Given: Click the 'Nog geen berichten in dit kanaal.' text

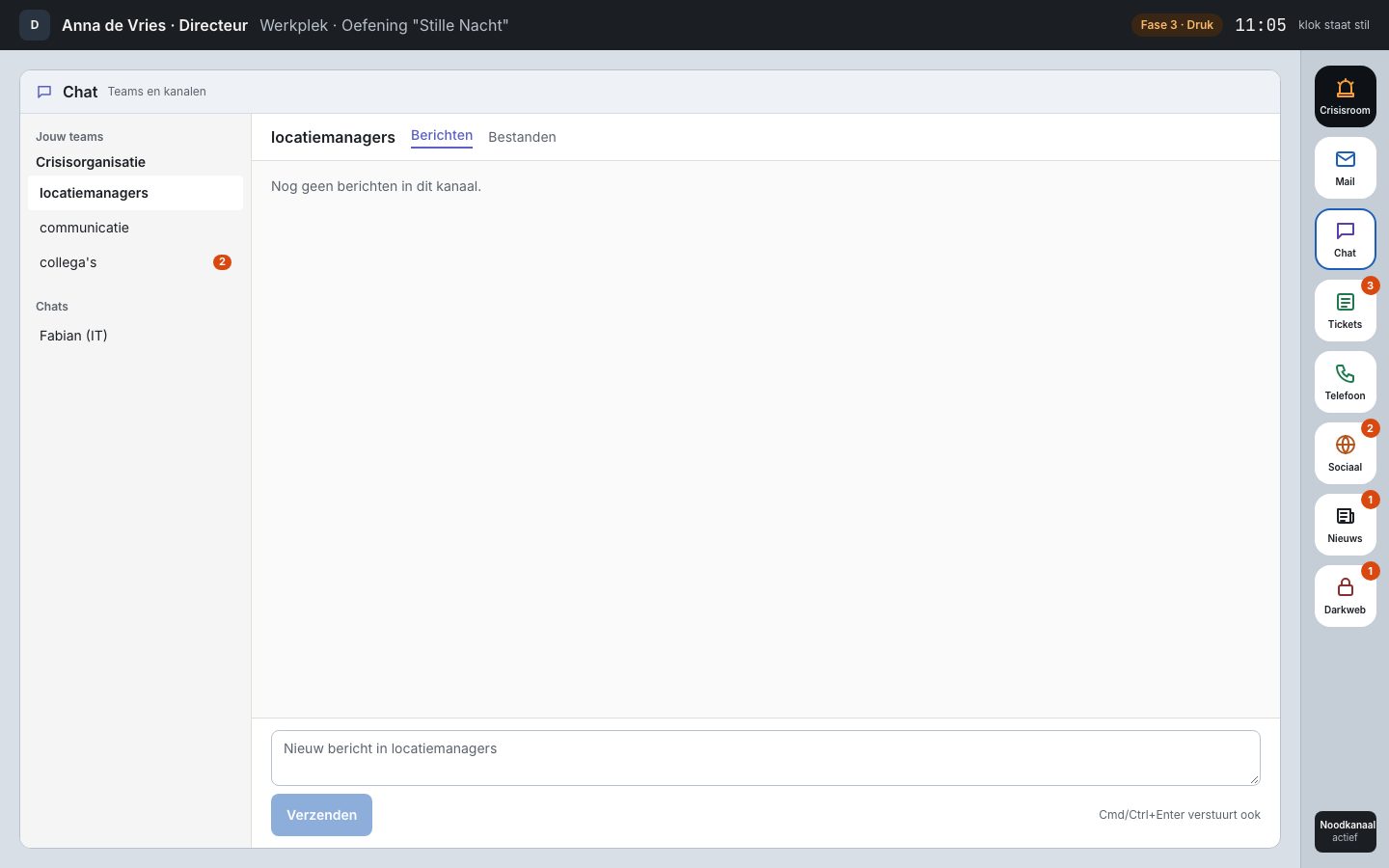Looking at the screenshot, I should click(376, 186).
